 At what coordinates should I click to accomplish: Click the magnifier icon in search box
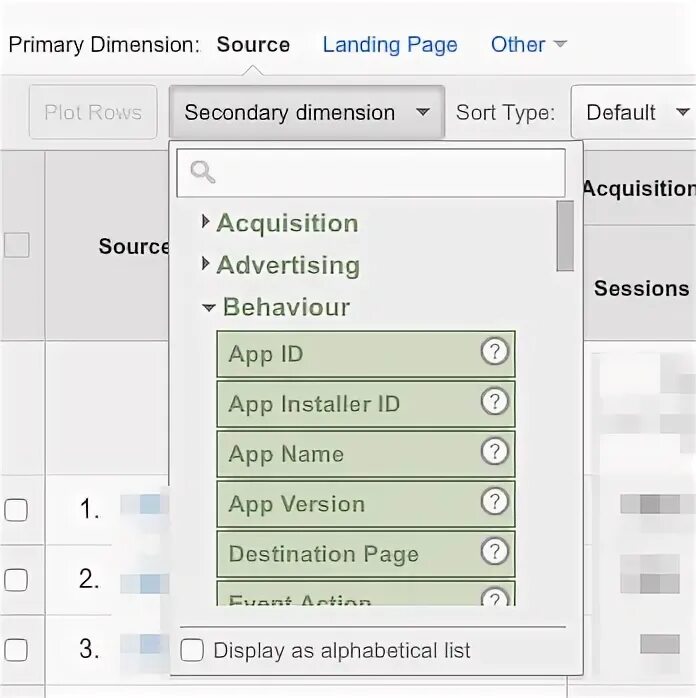(203, 172)
